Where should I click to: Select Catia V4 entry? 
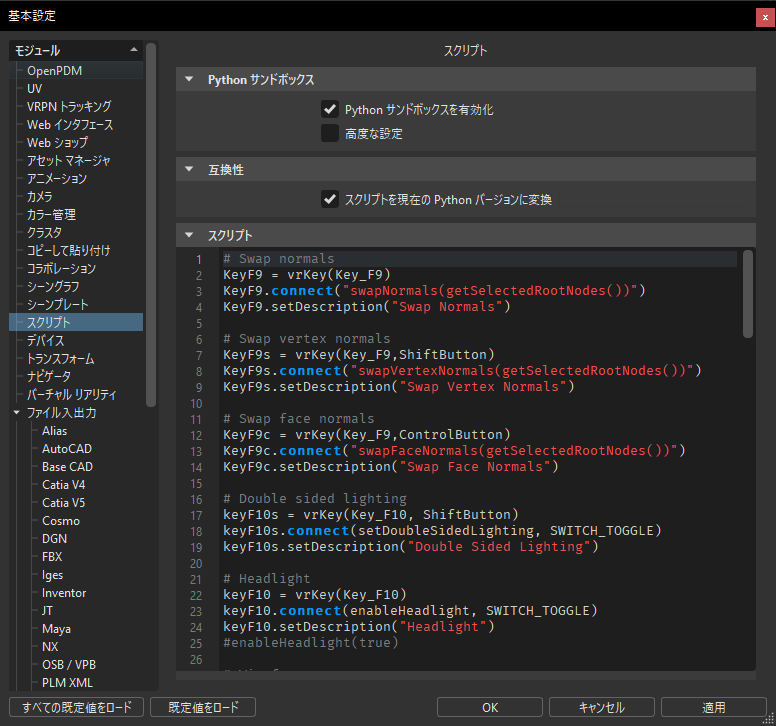63,484
